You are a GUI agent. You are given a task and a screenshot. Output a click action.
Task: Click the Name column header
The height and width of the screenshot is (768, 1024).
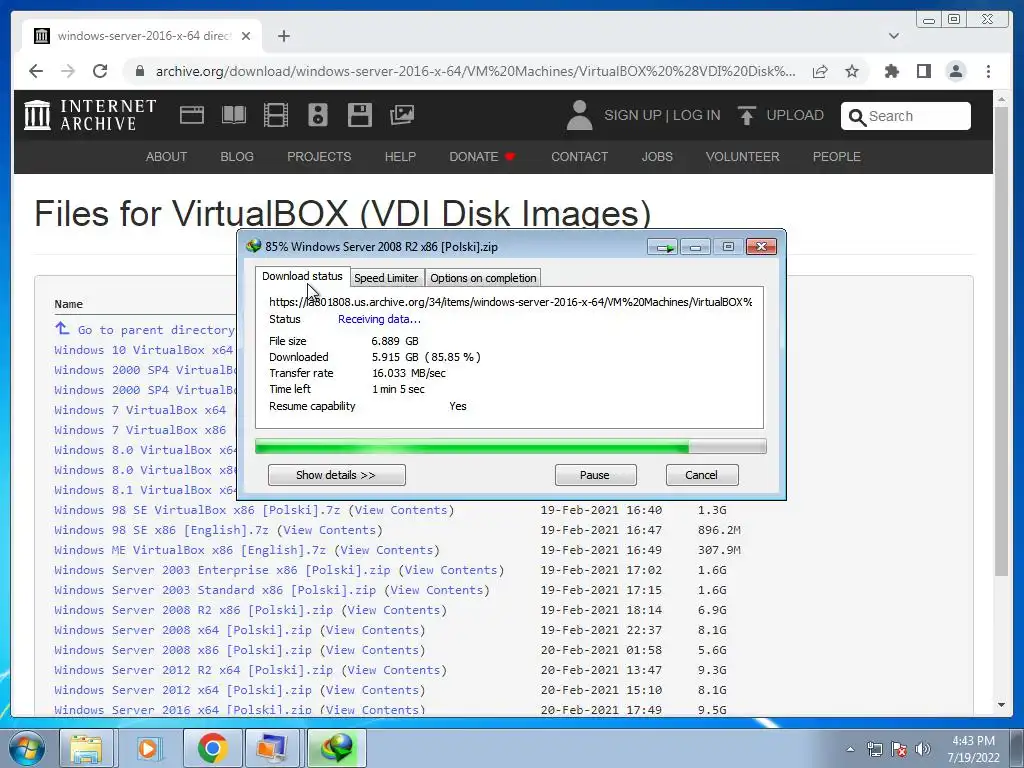(69, 304)
